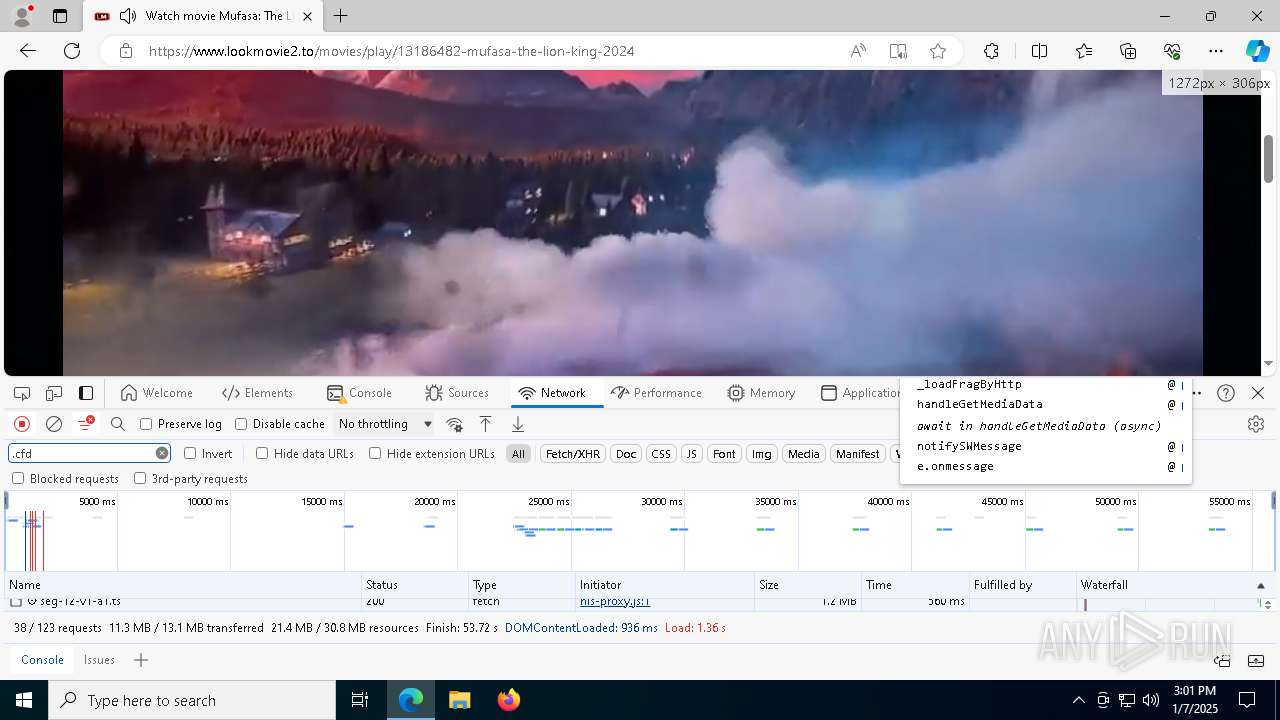Filter requests by CSS type
This screenshot has height=720, width=1280.
click(x=661, y=453)
